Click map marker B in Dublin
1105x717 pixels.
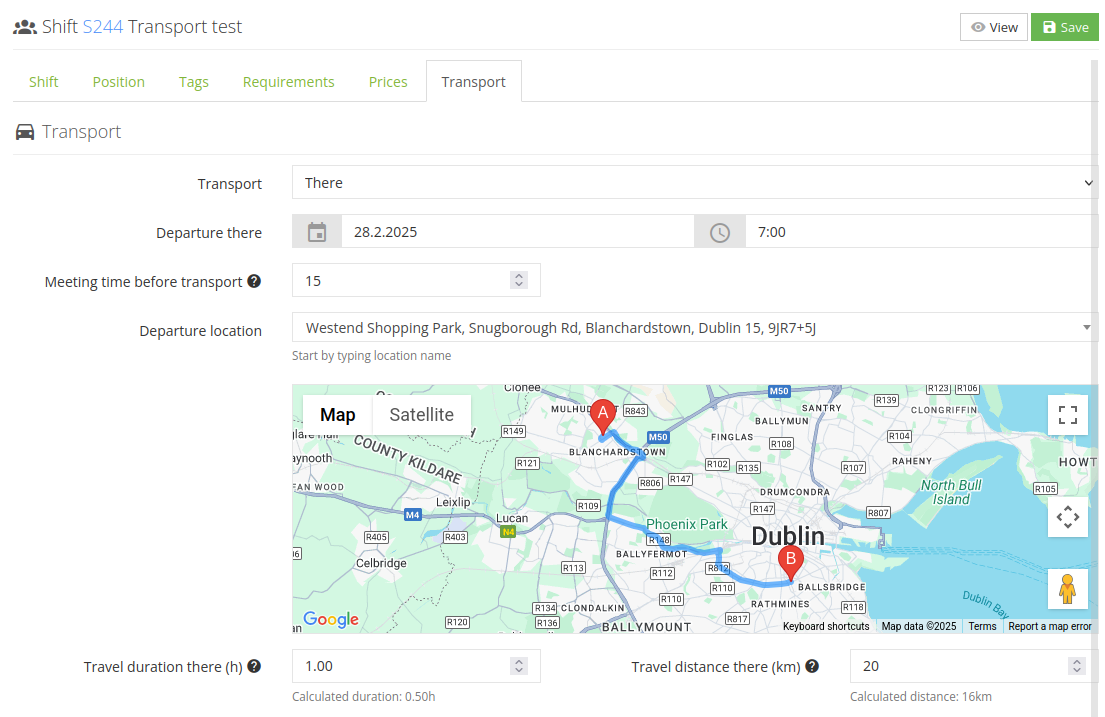791,565
